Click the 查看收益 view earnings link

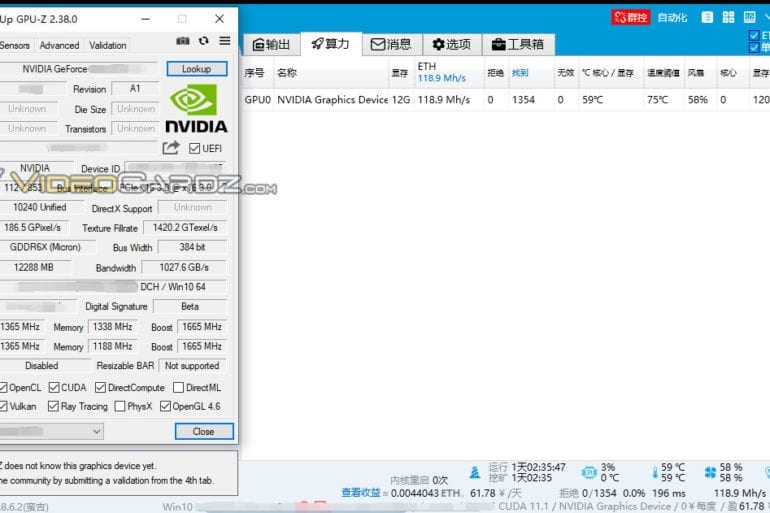click(361, 492)
